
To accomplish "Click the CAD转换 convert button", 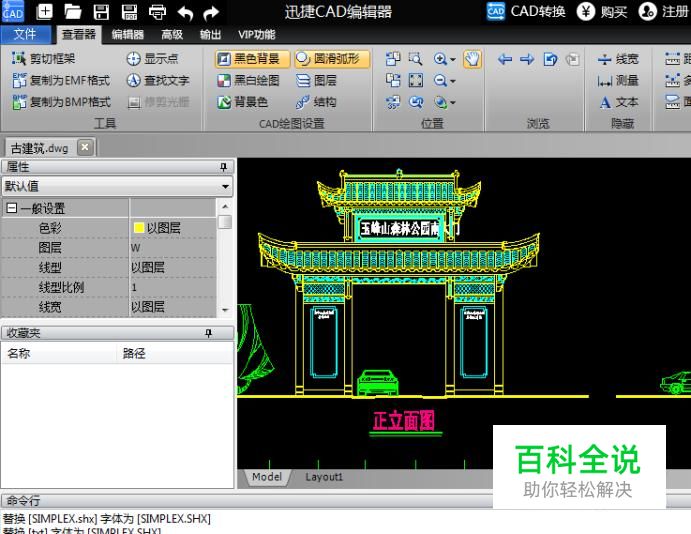I will [x=526, y=11].
